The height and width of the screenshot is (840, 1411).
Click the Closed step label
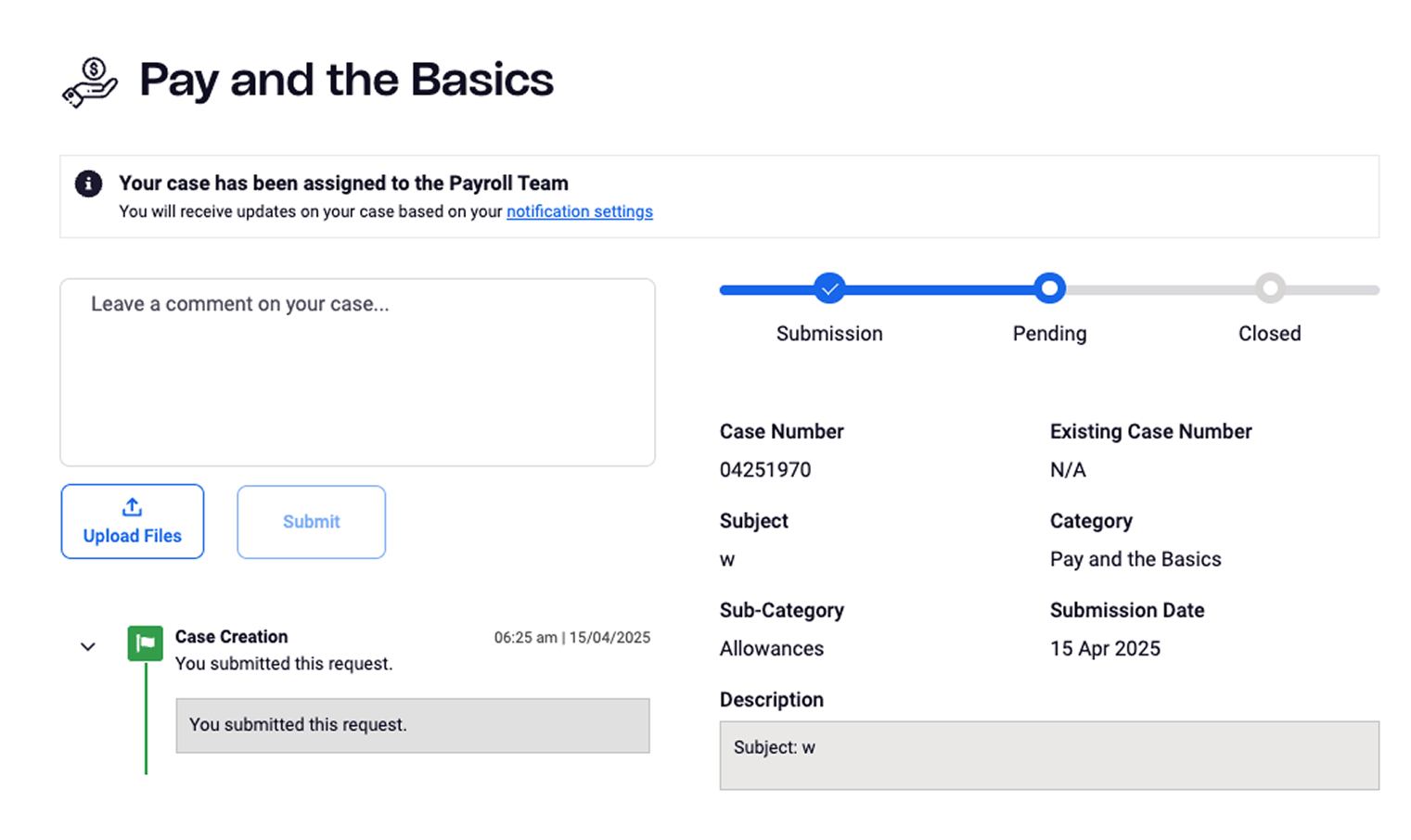click(x=1270, y=334)
